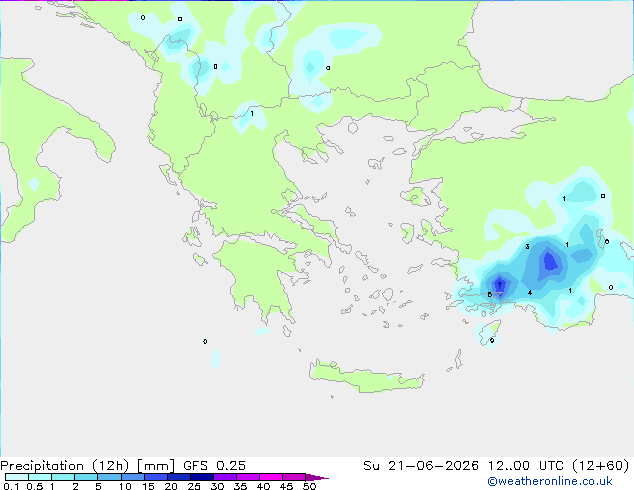This screenshot has height=490, width=634.
Task: Click the 1–2 mm legend color swatch
Action: pos(63,477)
